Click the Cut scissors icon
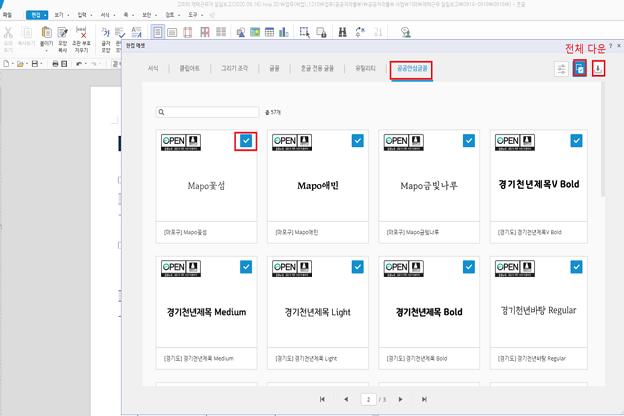 point(8,33)
